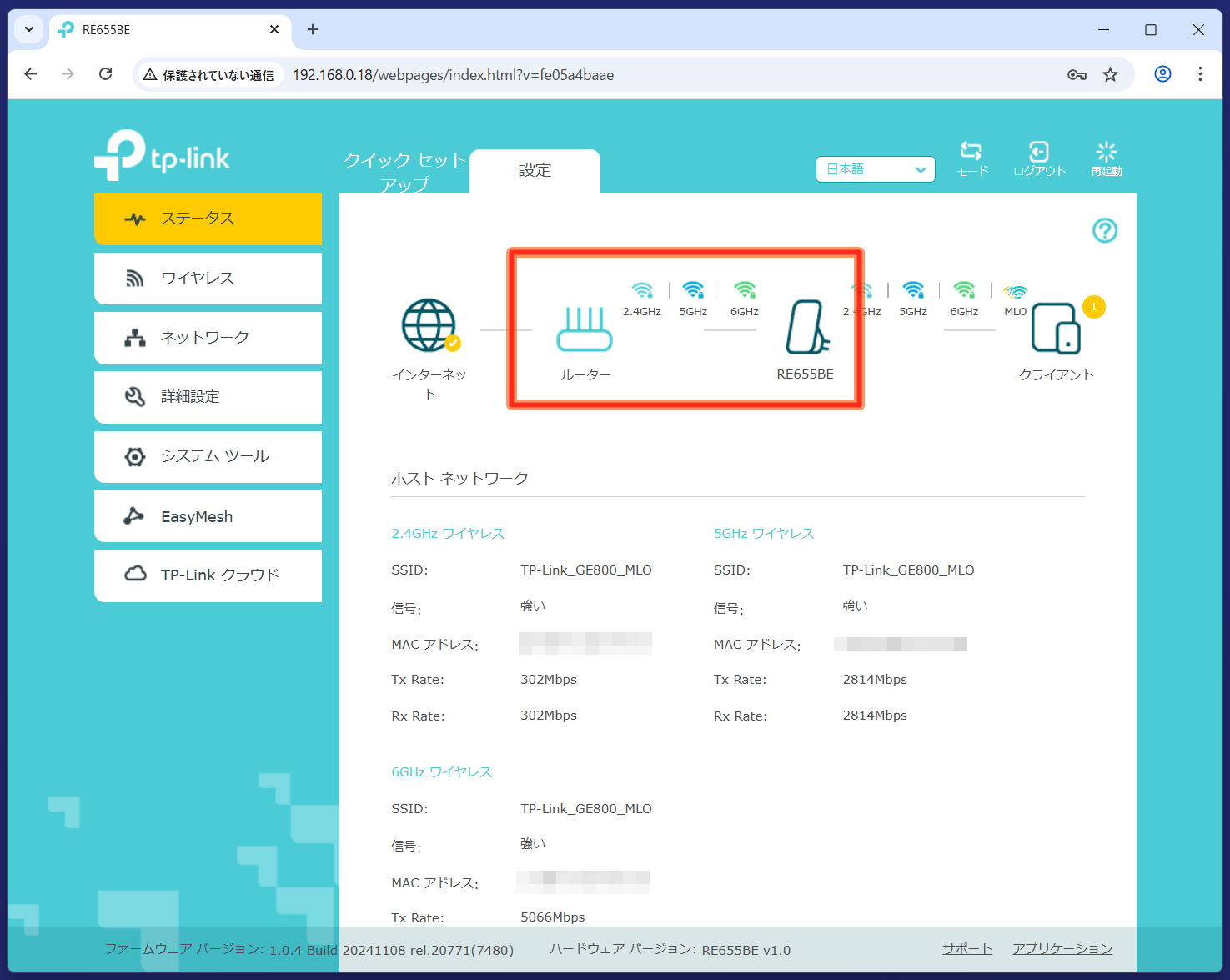The height and width of the screenshot is (980, 1230).
Task: Click the logout icon
Action: 1039,151
